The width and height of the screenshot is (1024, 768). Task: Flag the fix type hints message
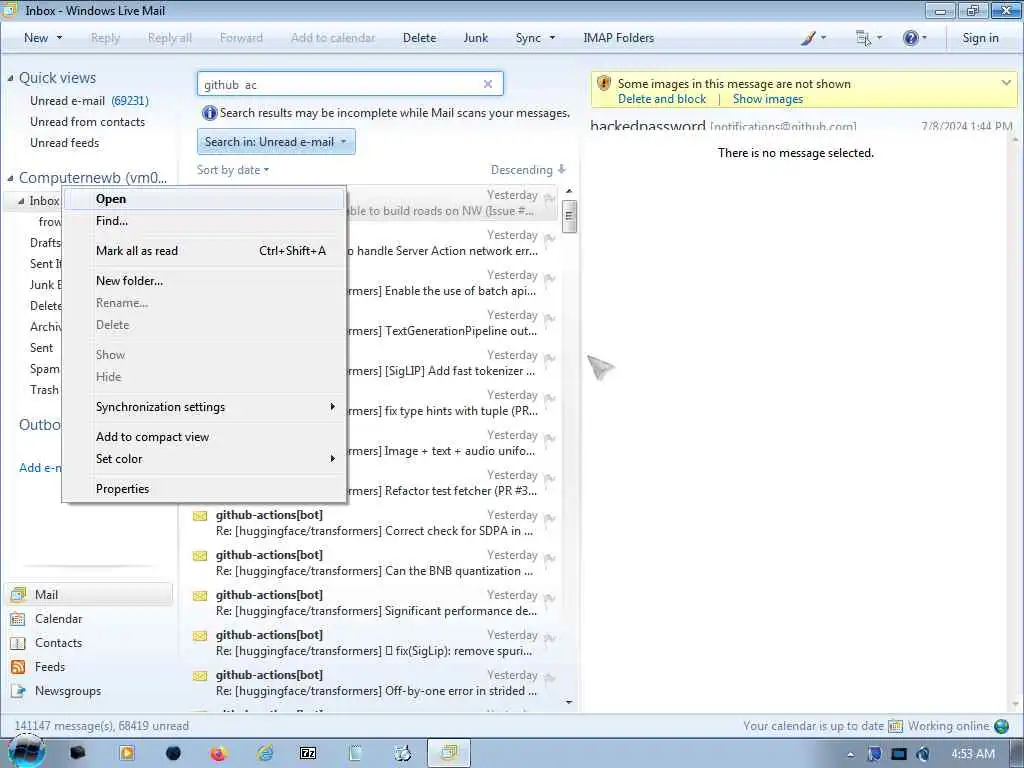tap(549, 399)
